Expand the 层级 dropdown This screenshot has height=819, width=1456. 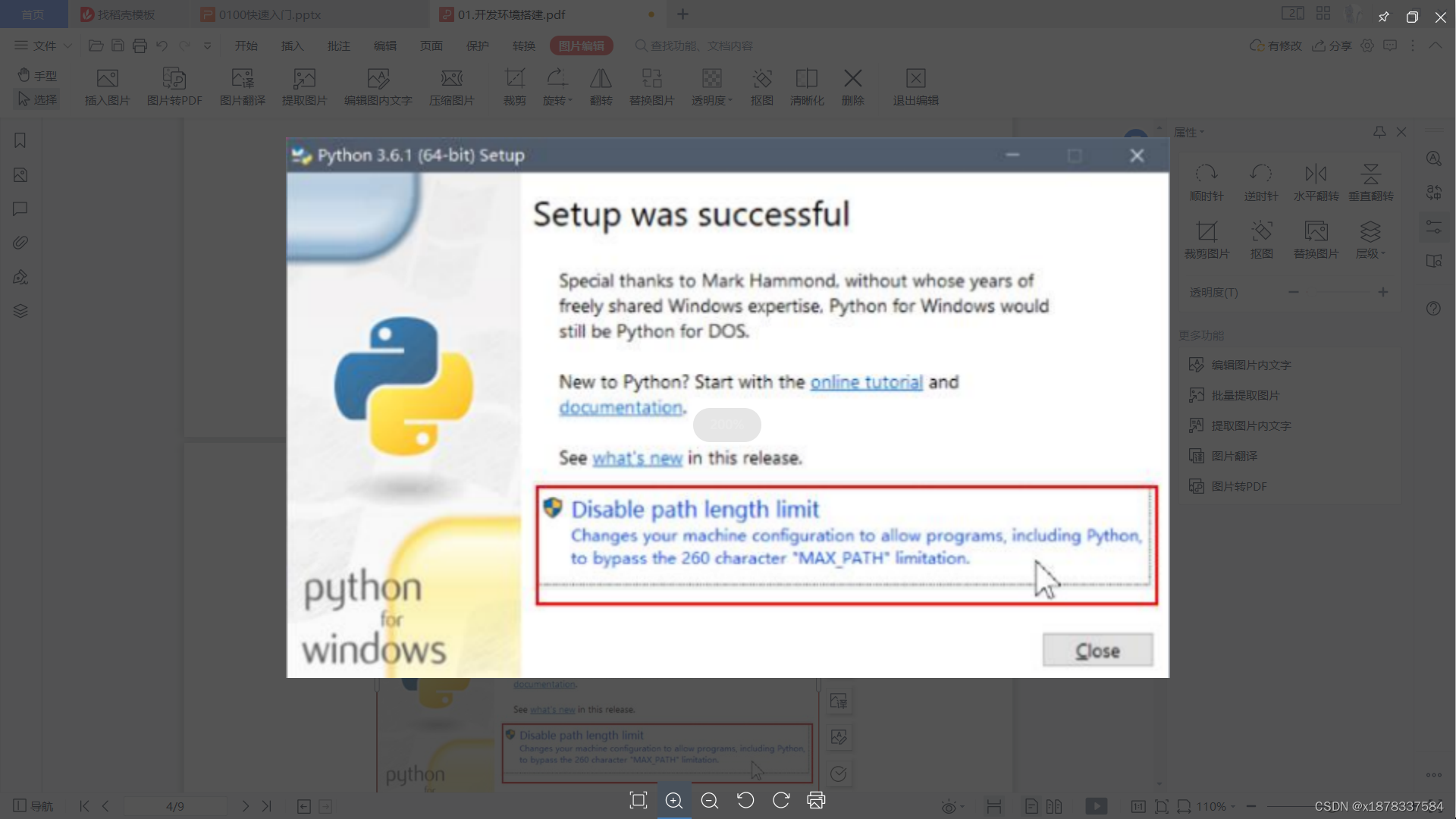click(x=1371, y=237)
